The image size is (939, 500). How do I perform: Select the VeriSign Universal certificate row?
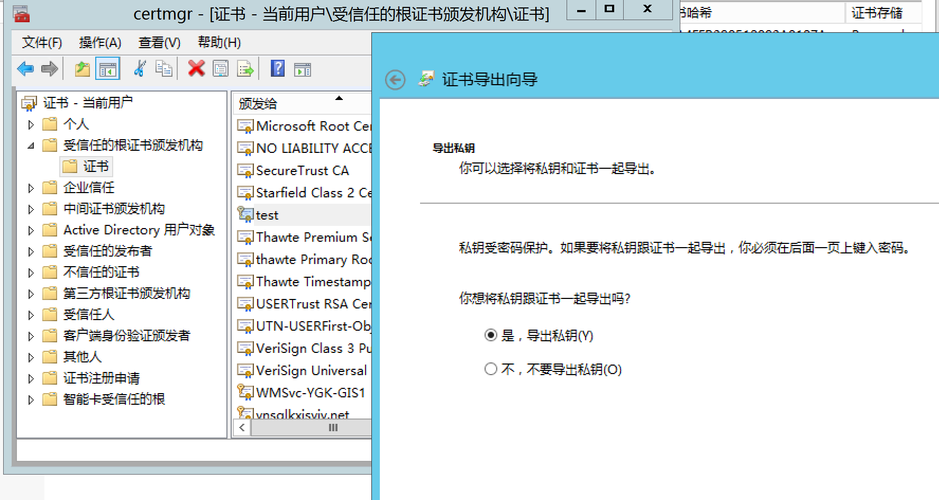304,370
